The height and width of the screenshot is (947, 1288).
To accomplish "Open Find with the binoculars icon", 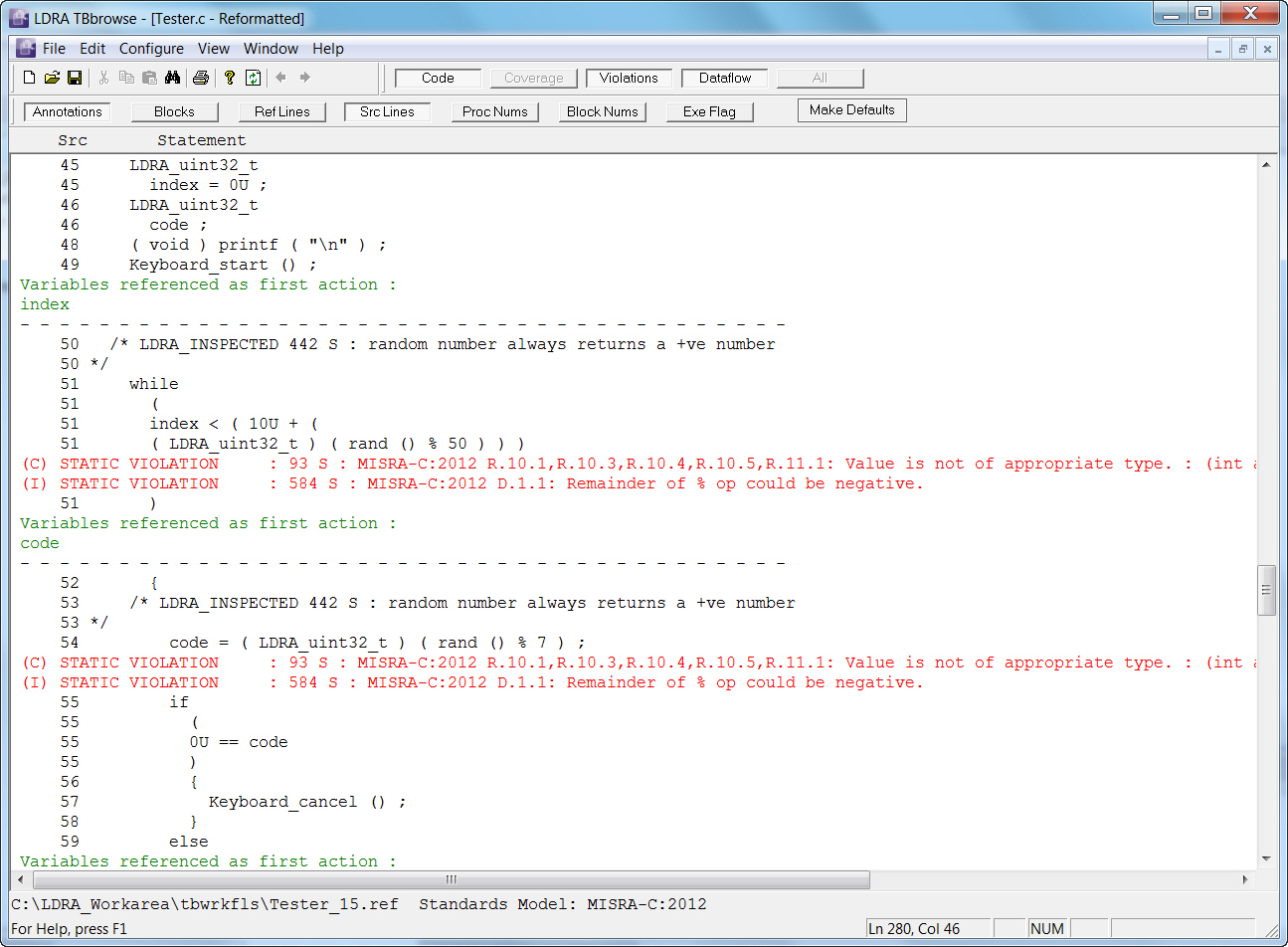I will click(172, 78).
